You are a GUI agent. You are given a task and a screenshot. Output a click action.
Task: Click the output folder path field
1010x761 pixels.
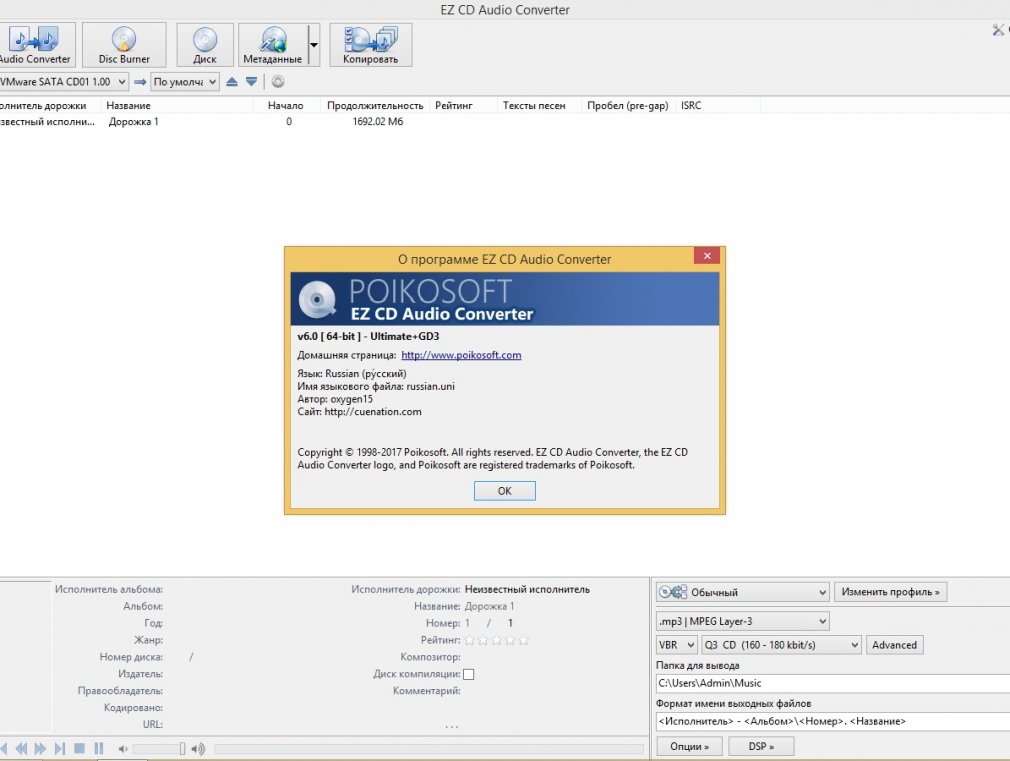tap(833, 683)
